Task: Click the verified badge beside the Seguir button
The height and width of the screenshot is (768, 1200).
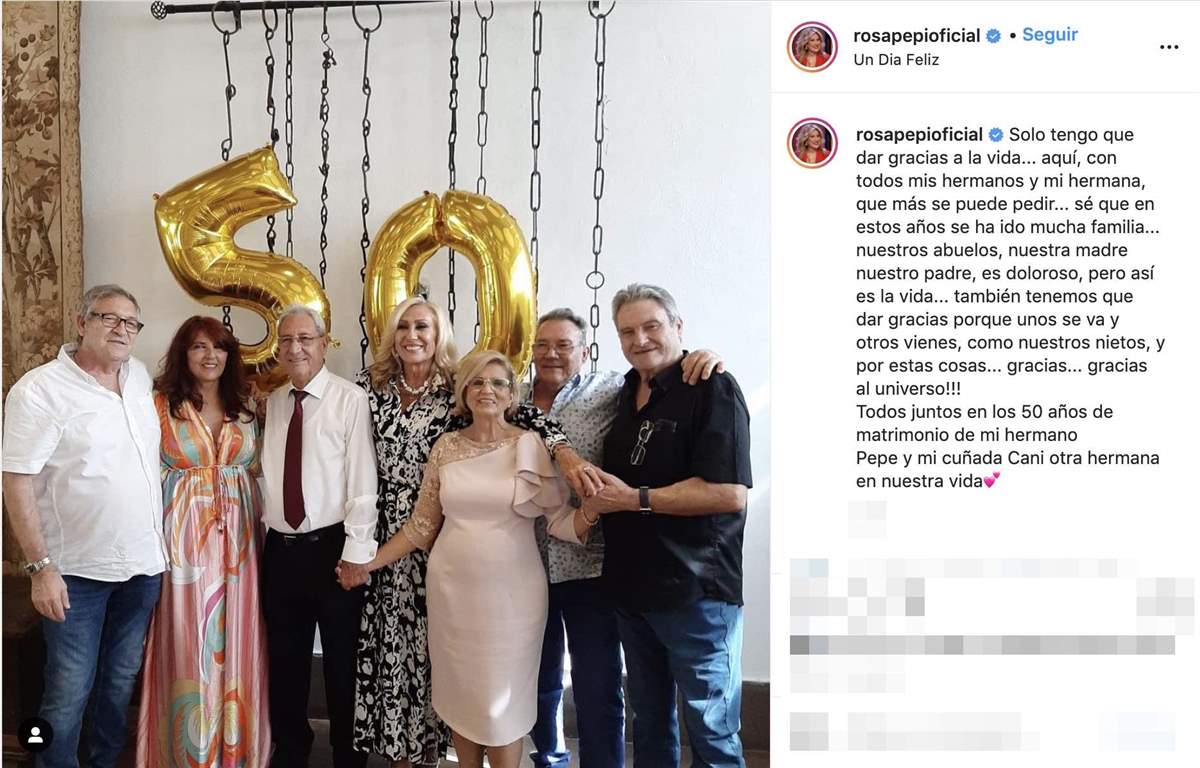Action: [993, 36]
